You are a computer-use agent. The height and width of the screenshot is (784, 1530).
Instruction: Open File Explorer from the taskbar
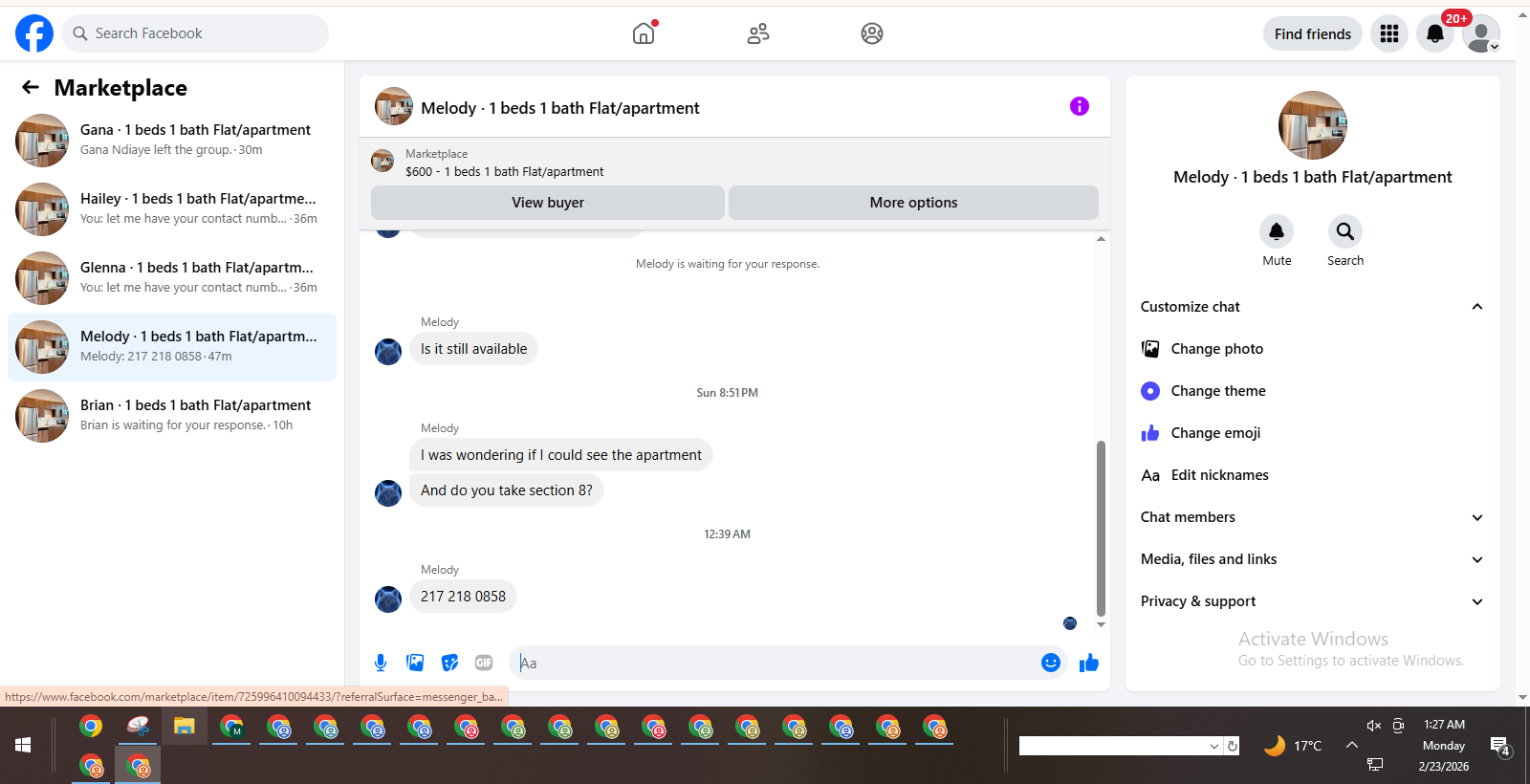[185, 727]
